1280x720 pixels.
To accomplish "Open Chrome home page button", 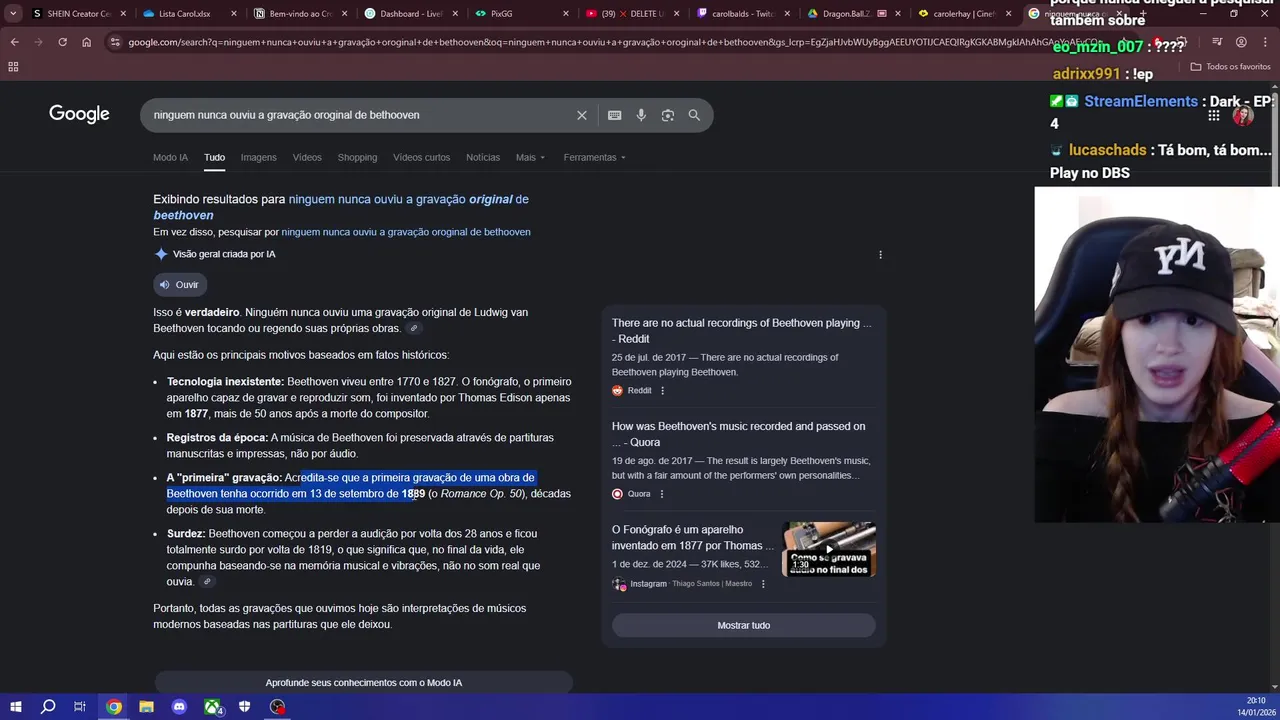I will tap(86, 42).
